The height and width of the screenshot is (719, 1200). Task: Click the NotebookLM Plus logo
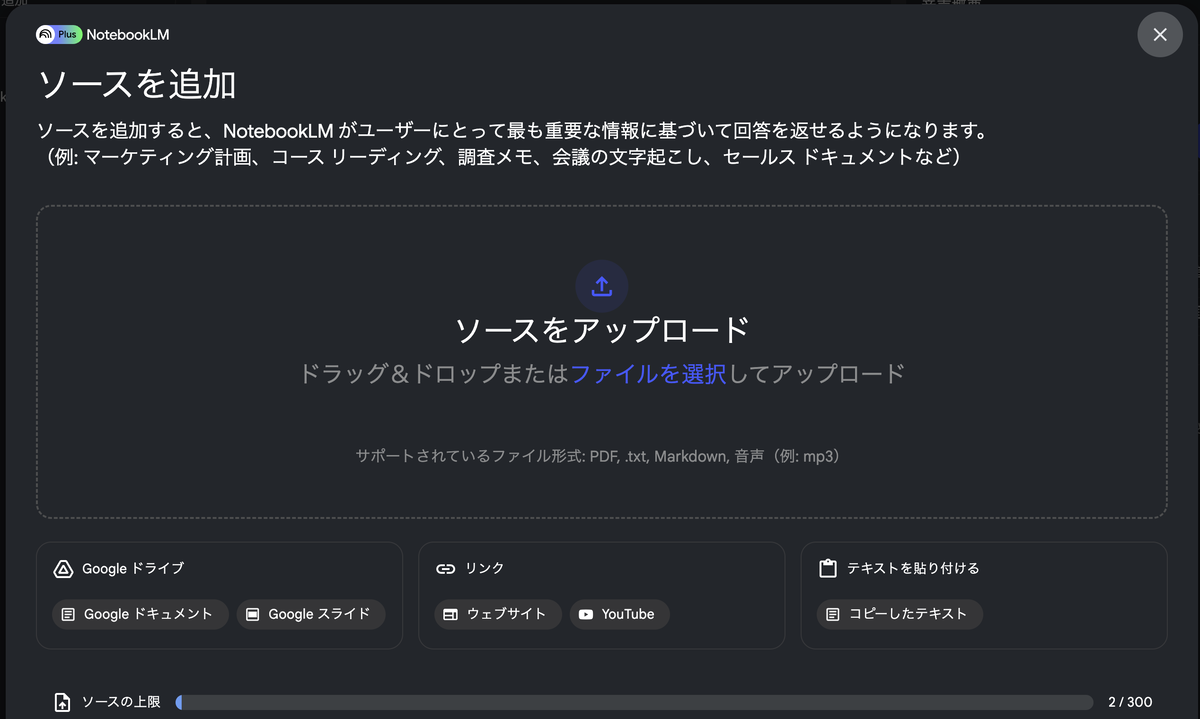(59, 34)
